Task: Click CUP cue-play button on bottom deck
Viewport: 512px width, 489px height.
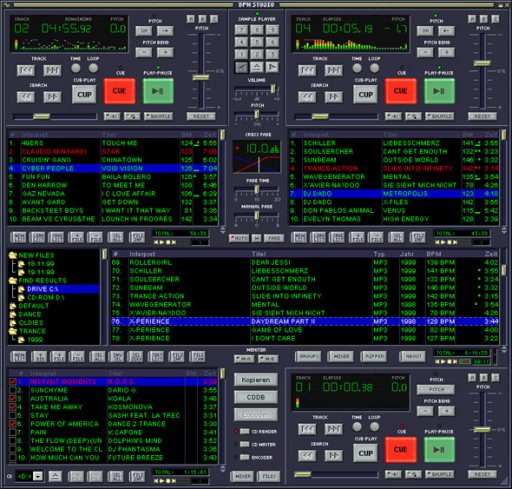Action: 366,453
